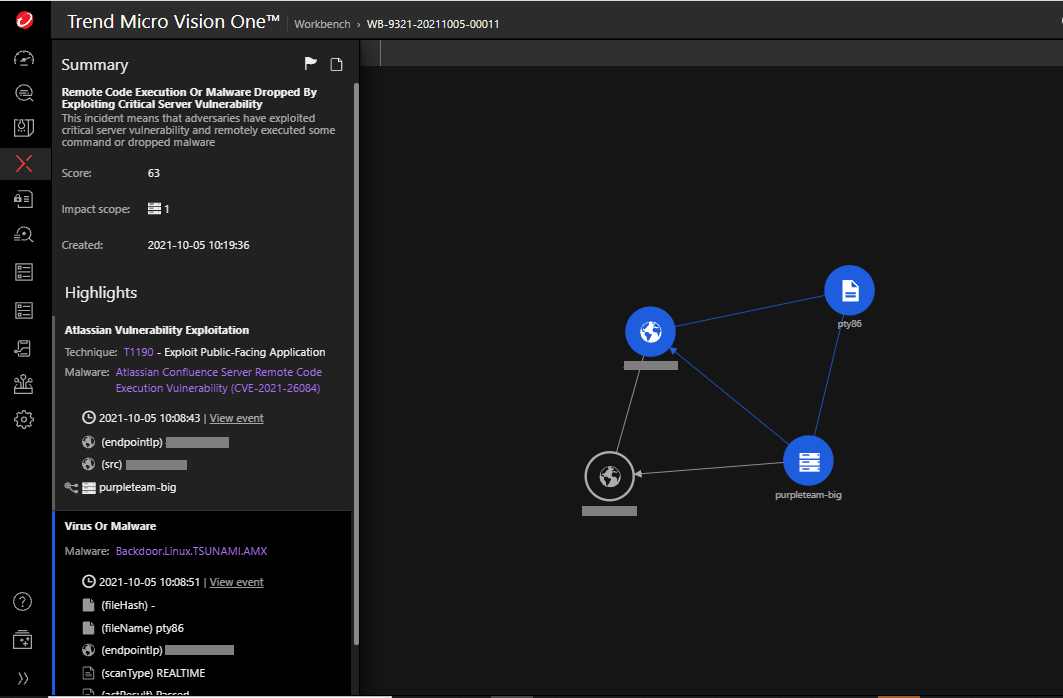Click the Summary panel vertical scrollbar
This screenshot has height=698, width=1063.
pyautogui.click(x=356, y=300)
